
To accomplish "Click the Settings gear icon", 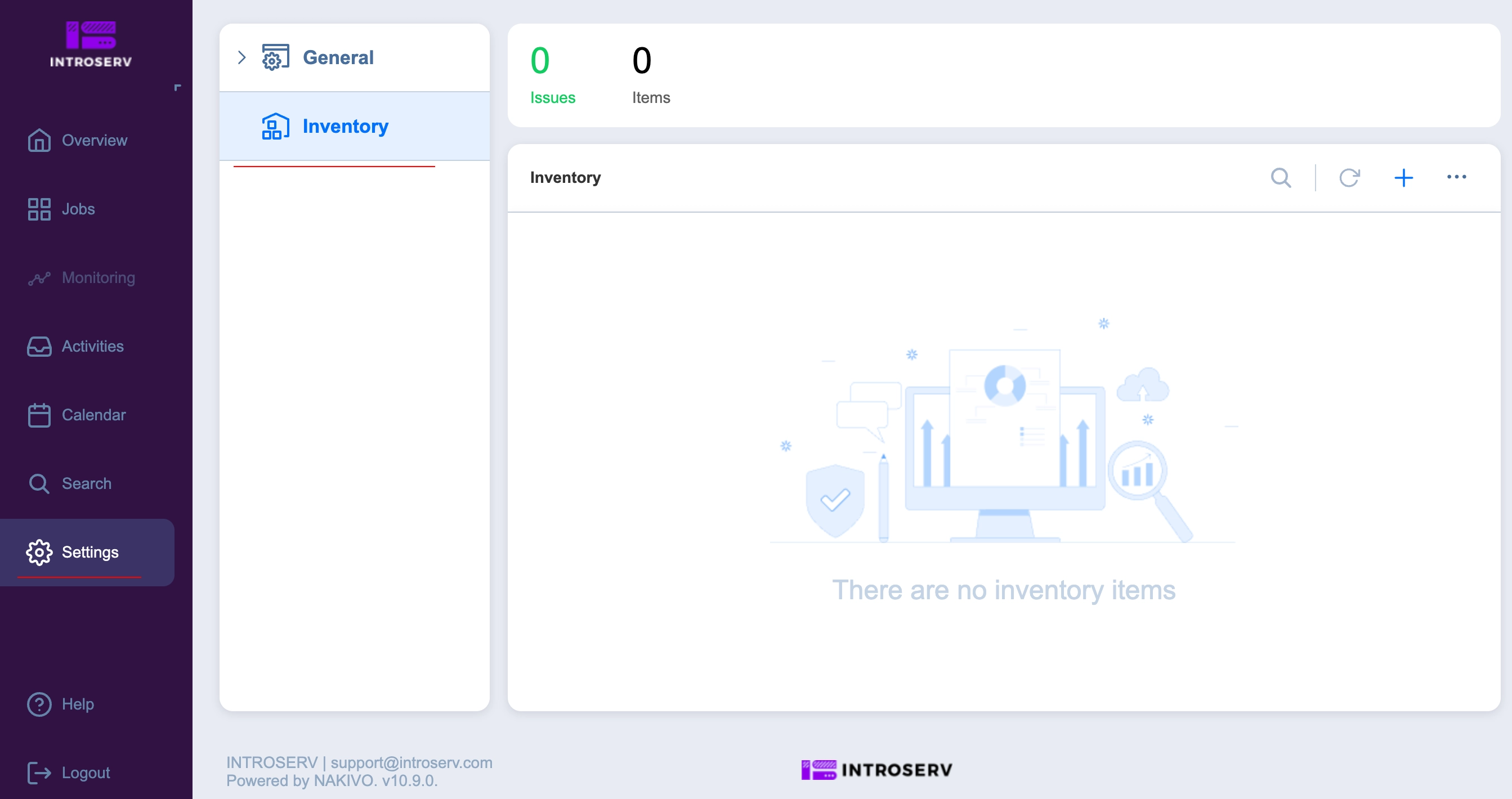I will (x=39, y=552).
